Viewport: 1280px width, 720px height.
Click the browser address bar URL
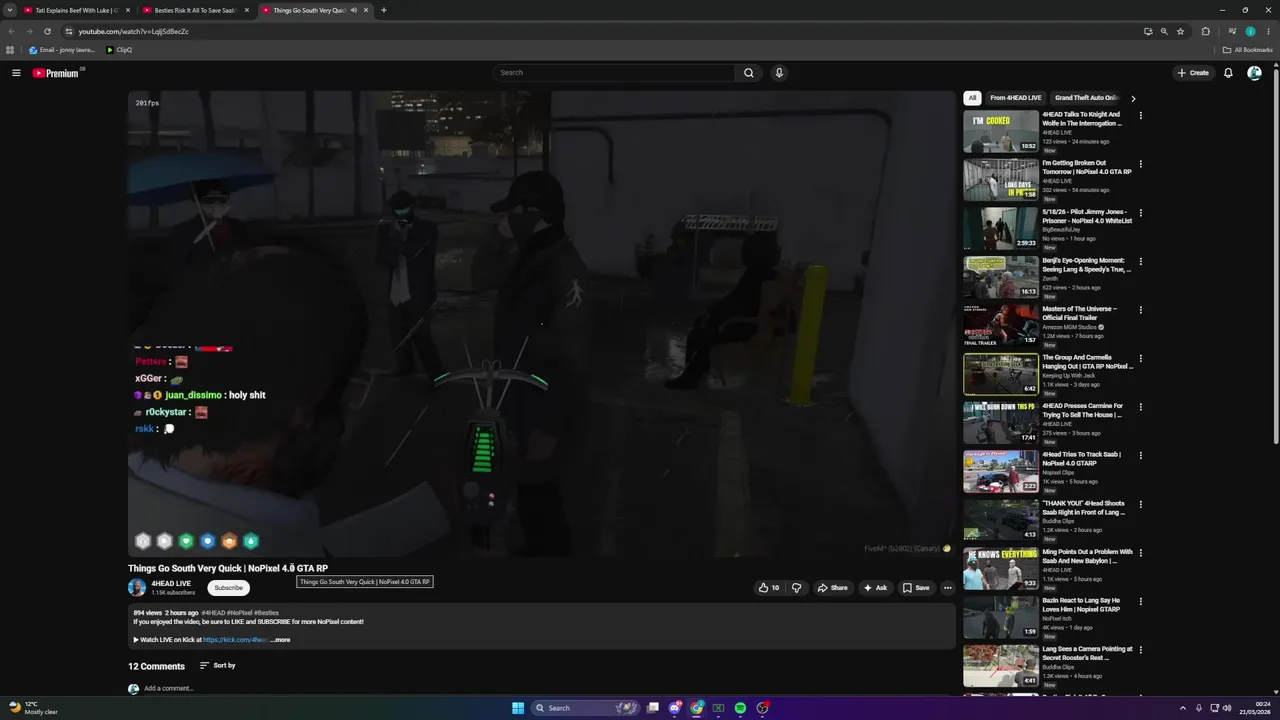click(133, 31)
